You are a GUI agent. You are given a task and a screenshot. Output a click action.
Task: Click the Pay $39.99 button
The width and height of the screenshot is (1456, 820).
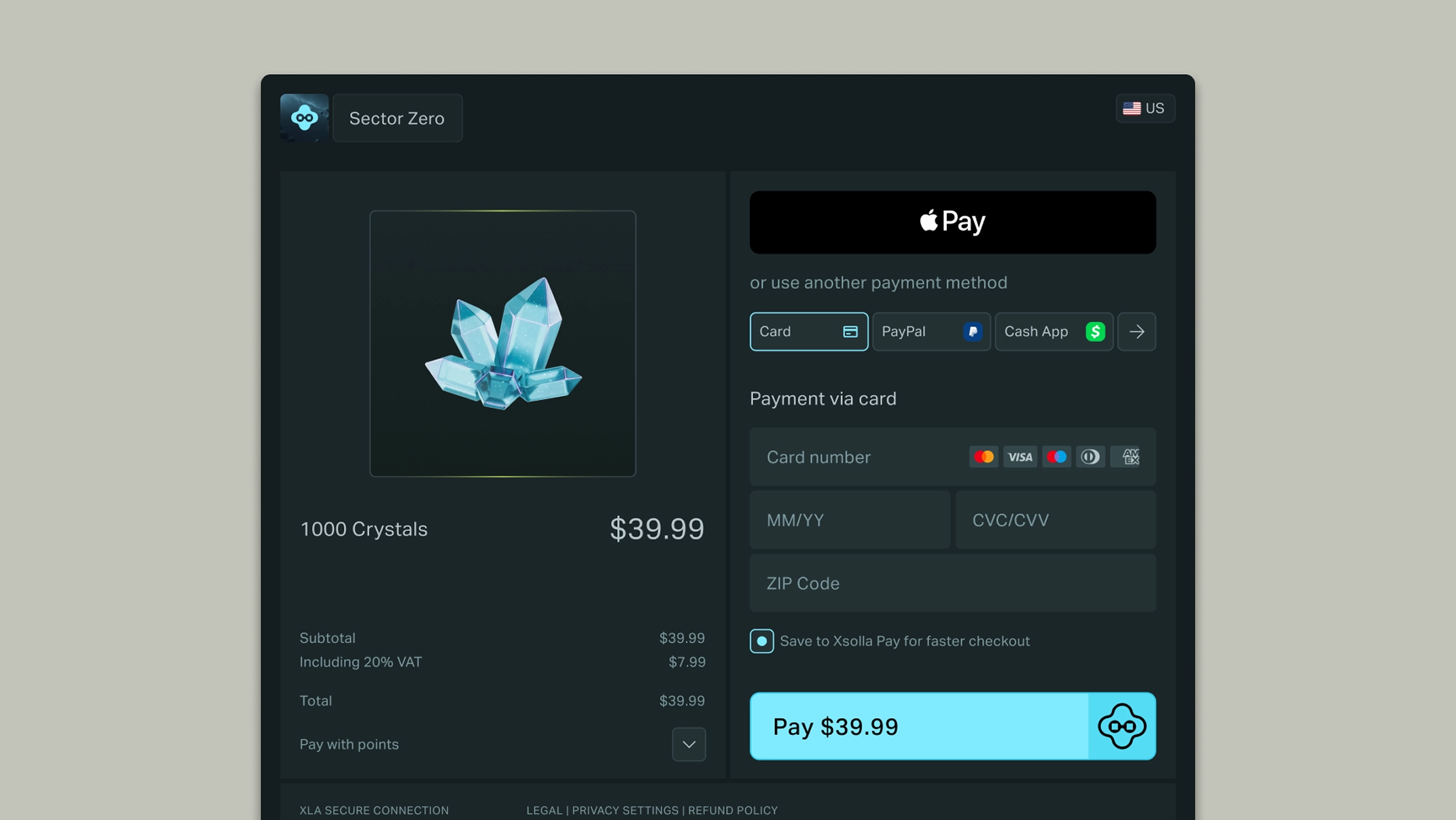pos(952,726)
